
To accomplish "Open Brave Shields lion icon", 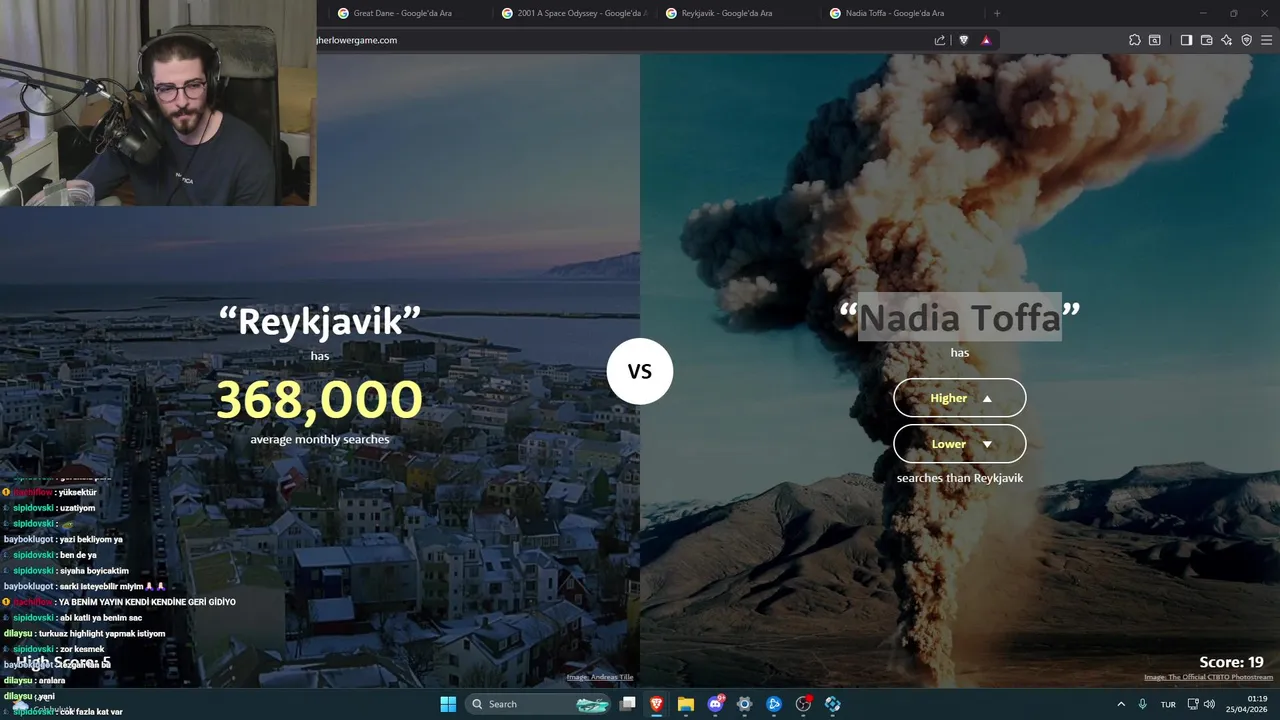I will click(964, 40).
